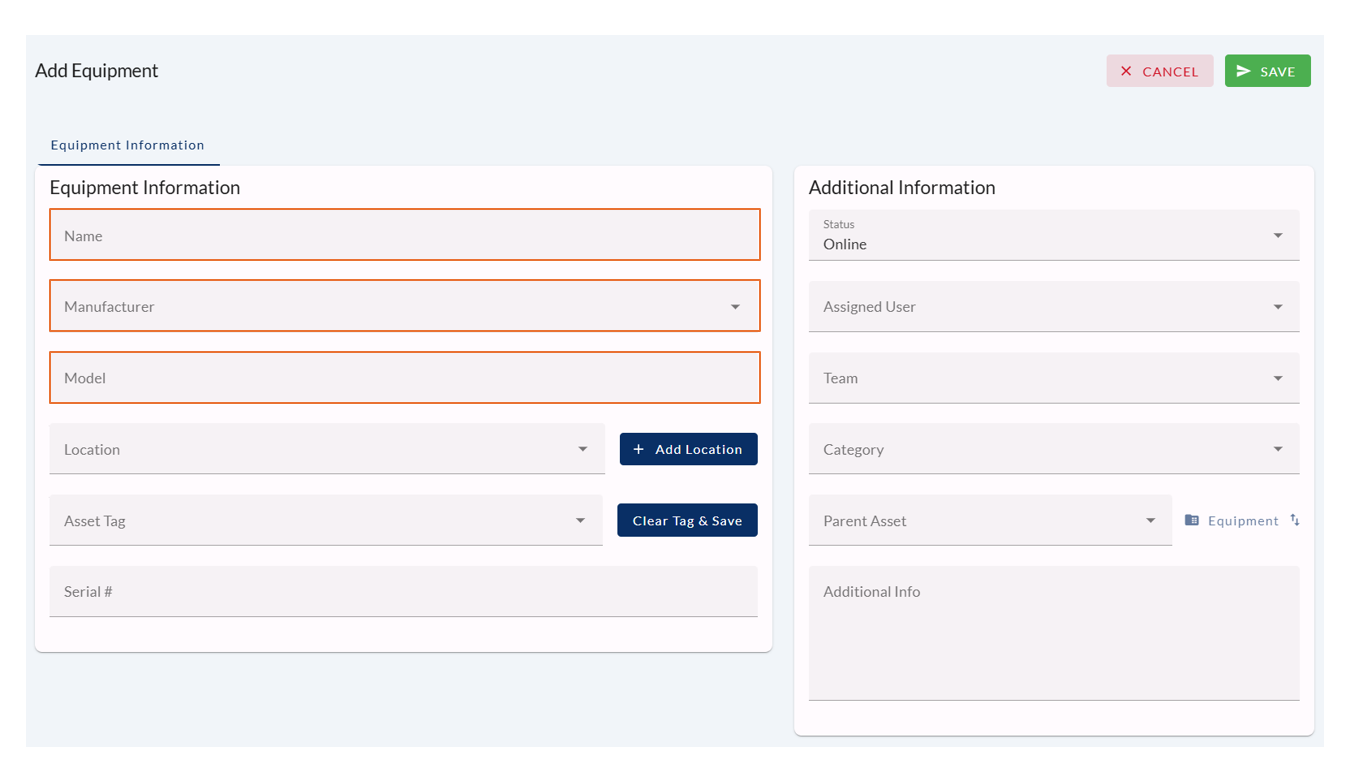
Task: Focus the Name input field
Action: (404, 236)
